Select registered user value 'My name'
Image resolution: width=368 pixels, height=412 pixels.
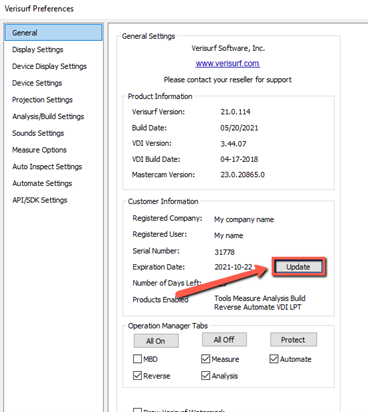point(229,235)
